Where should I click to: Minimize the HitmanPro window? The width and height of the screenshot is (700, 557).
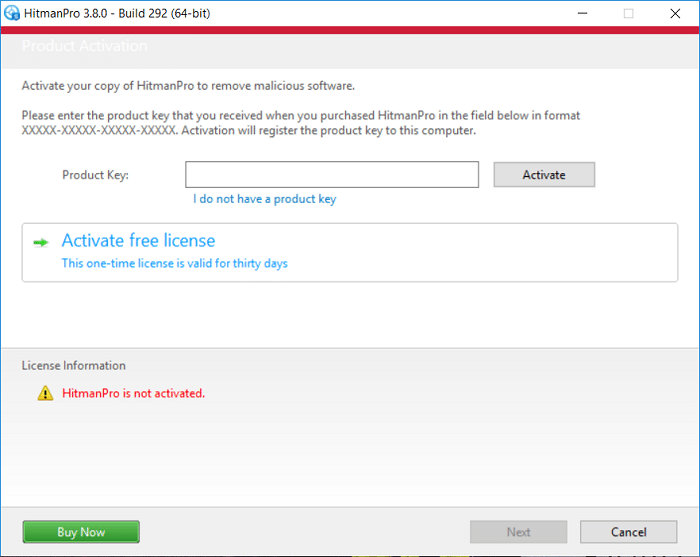583,13
